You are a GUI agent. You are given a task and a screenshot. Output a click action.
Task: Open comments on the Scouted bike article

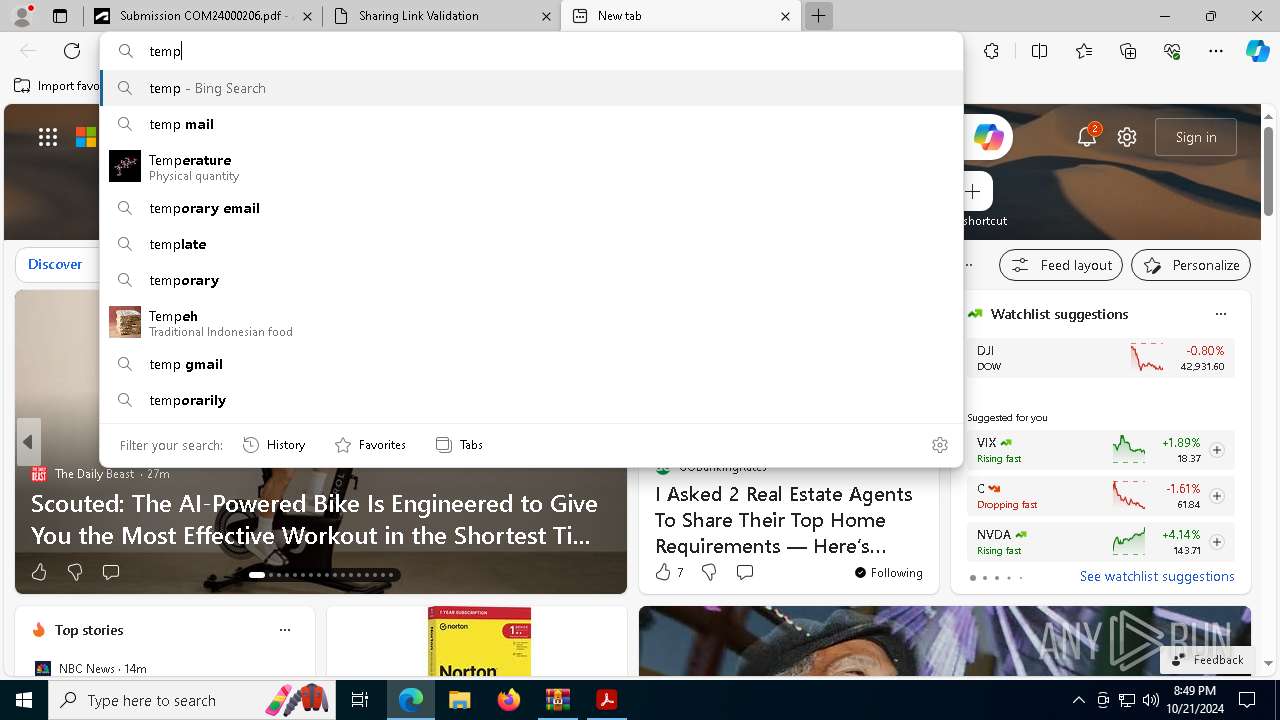pyautogui.click(x=111, y=572)
